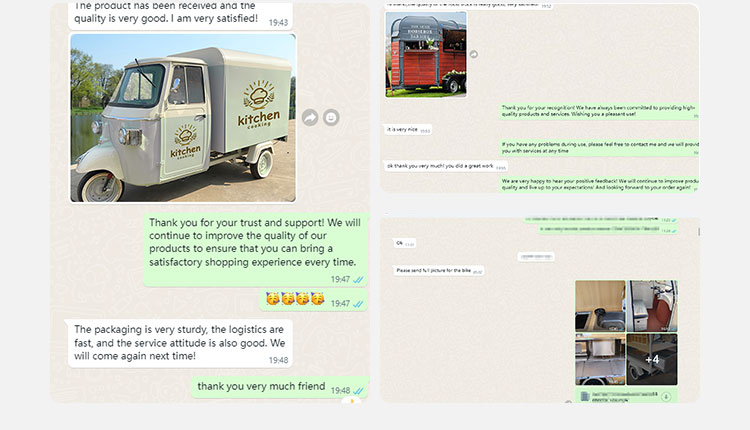
Task: Select 'it is very nice' message bubble
Action: click(x=408, y=130)
